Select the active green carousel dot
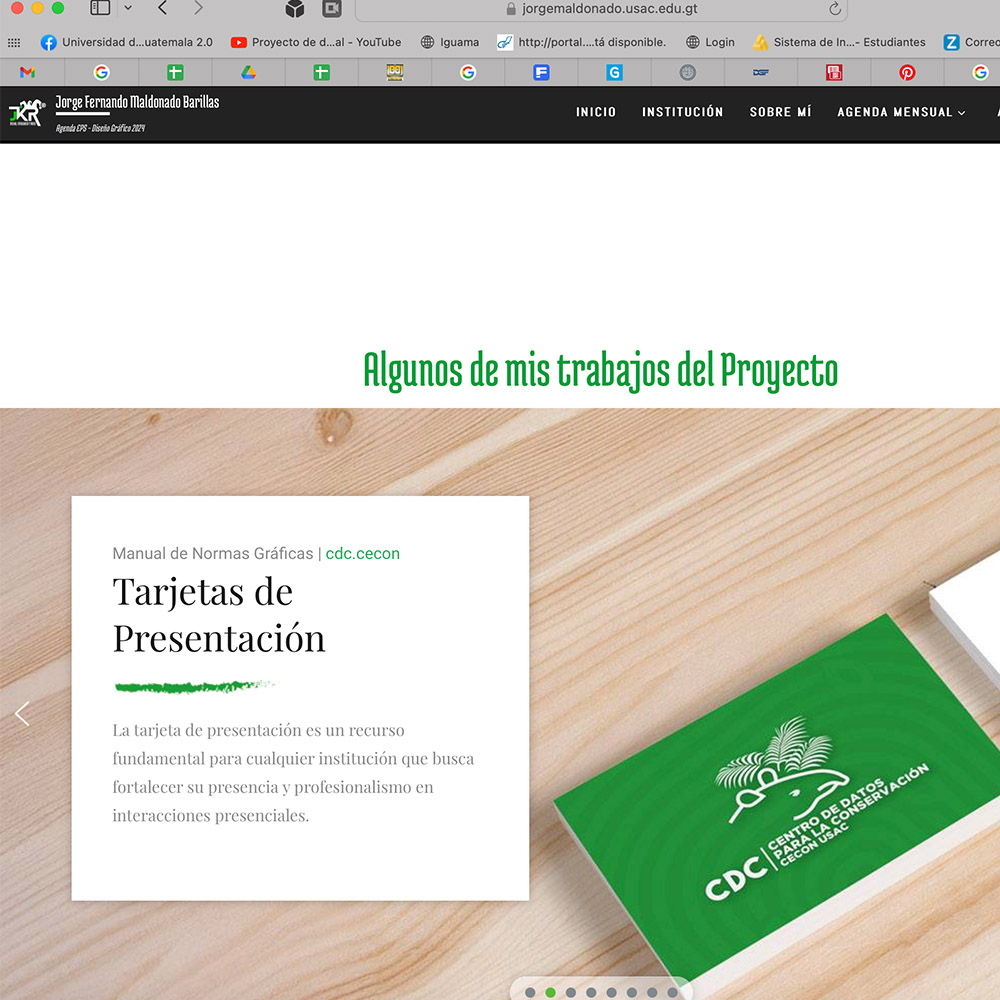 tap(550, 992)
